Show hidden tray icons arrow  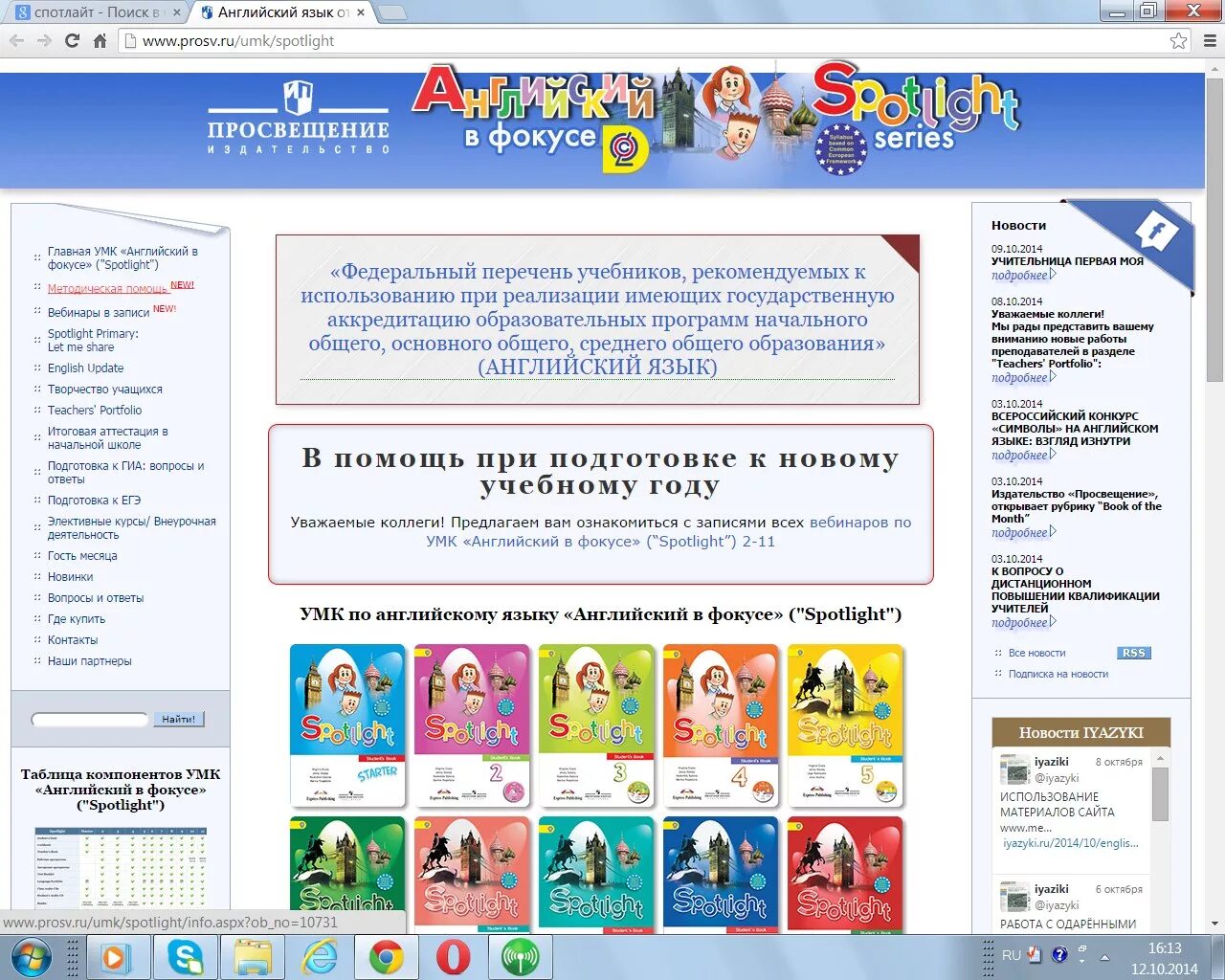coord(1105,956)
